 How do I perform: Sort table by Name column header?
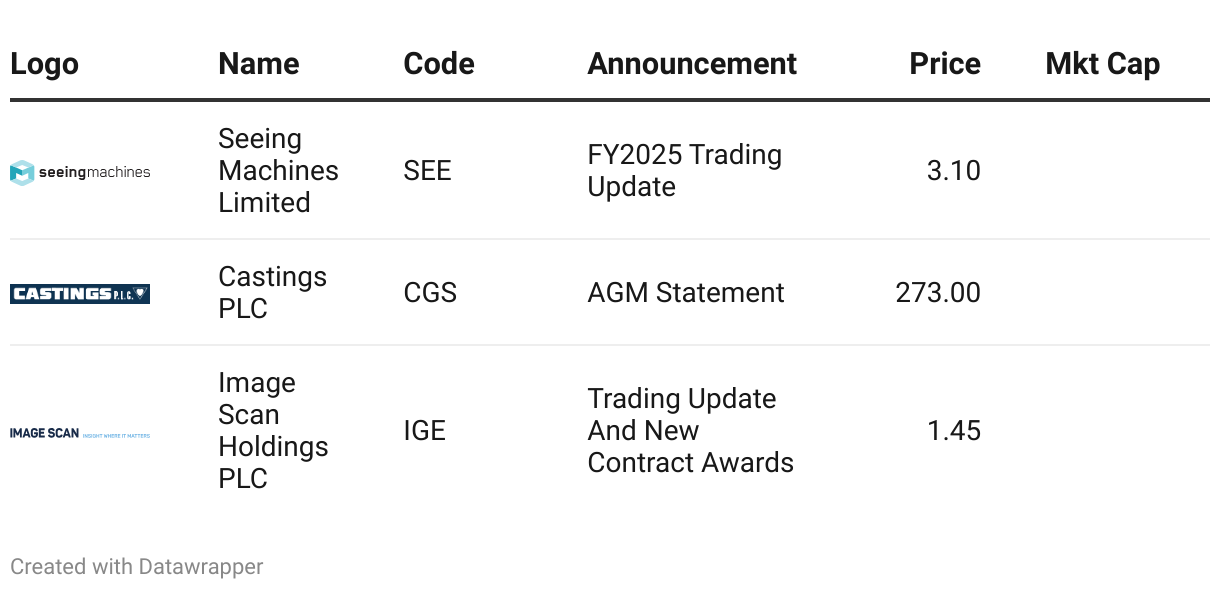click(258, 64)
